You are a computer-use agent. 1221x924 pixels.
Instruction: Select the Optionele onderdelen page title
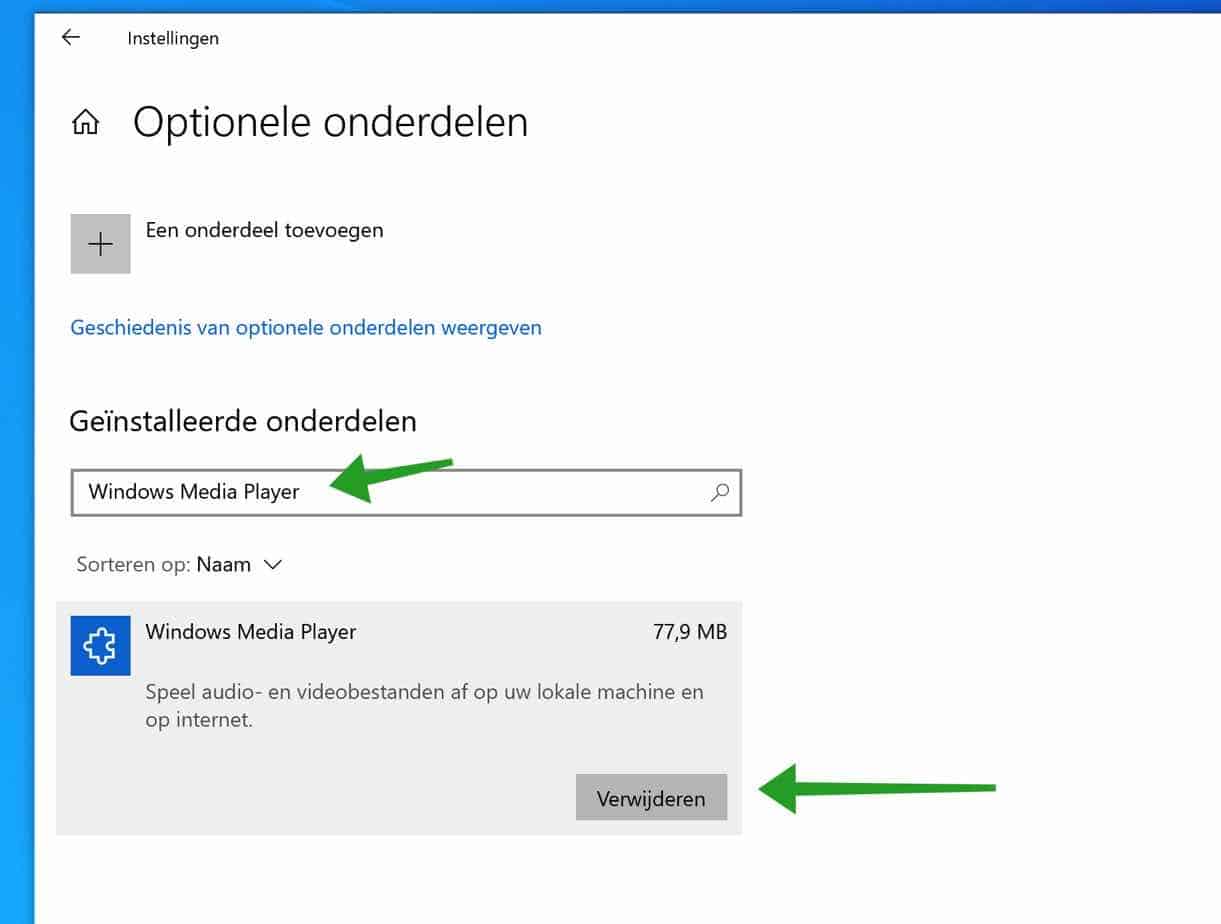pyautogui.click(x=331, y=122)
